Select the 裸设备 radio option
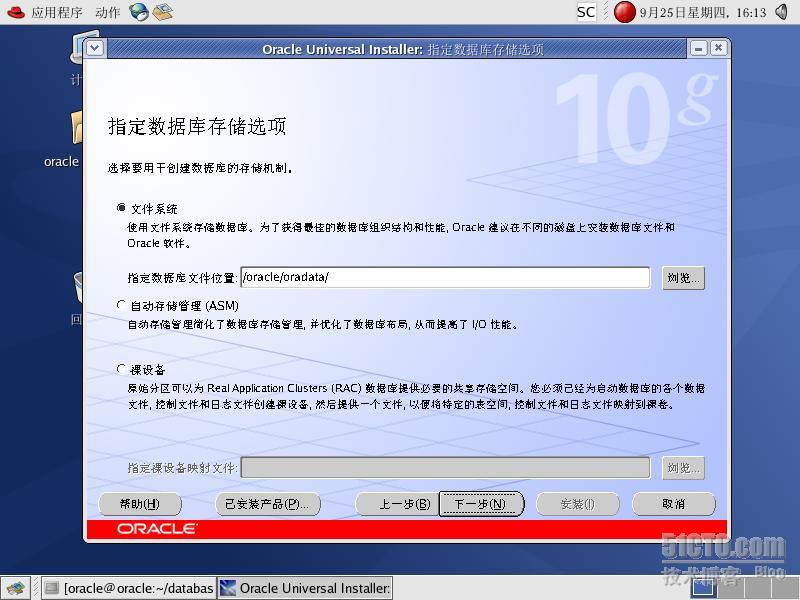The width and height of the screenshot is (800, 600). [121, 368]
